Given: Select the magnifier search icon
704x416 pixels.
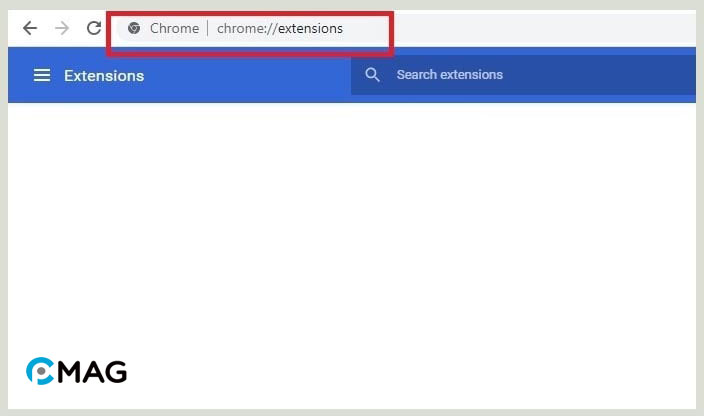Looking at the screenshot, I should click(x=372, y=75).
